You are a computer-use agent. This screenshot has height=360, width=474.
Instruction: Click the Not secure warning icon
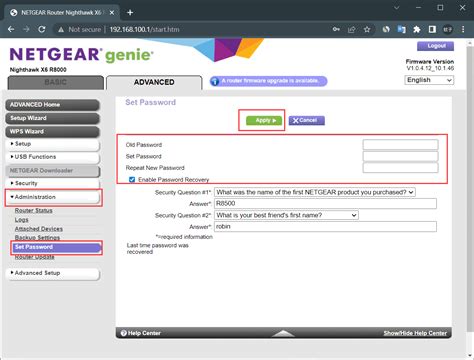click(x=61, y=30)
